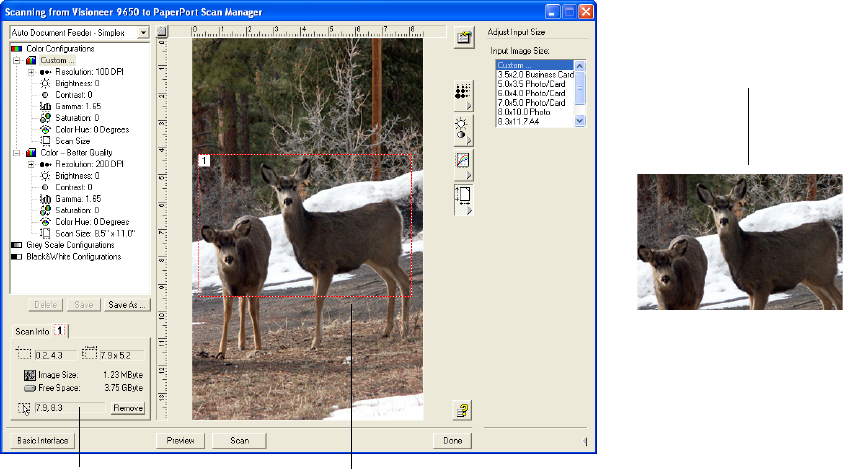Open the scan properties button at top
This screenshot has height=469, width=843.
[x=463, y=39]
